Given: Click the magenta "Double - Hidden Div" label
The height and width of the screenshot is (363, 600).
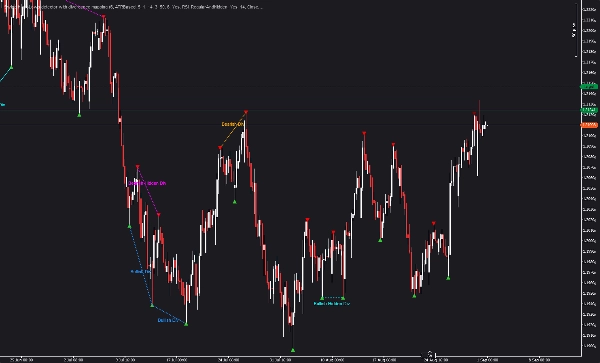Looking at the screenshot, I should tap(147, 183).
